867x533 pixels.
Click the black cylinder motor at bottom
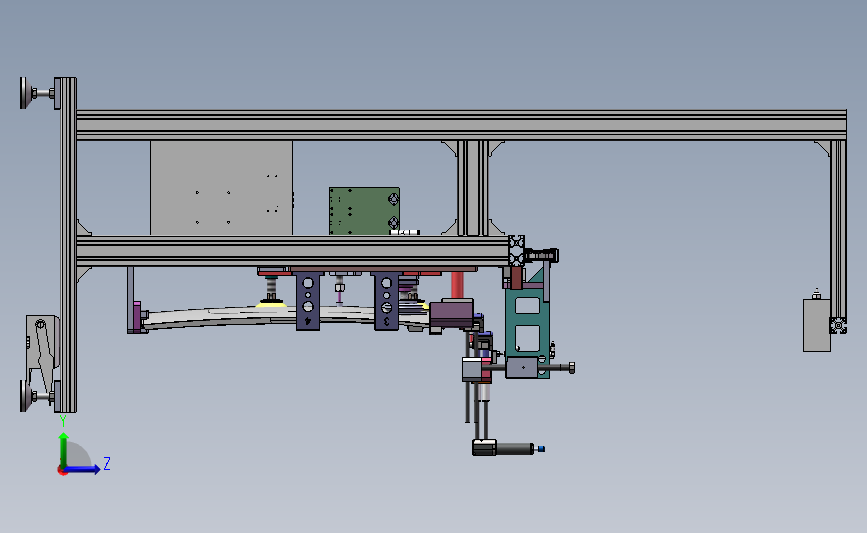(503, 447)
